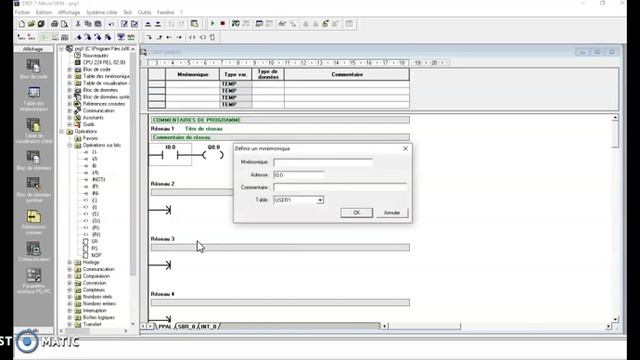Click the Réseau 3 comment bar
This screenshot has height=360, width=640.
click(280, 247)
